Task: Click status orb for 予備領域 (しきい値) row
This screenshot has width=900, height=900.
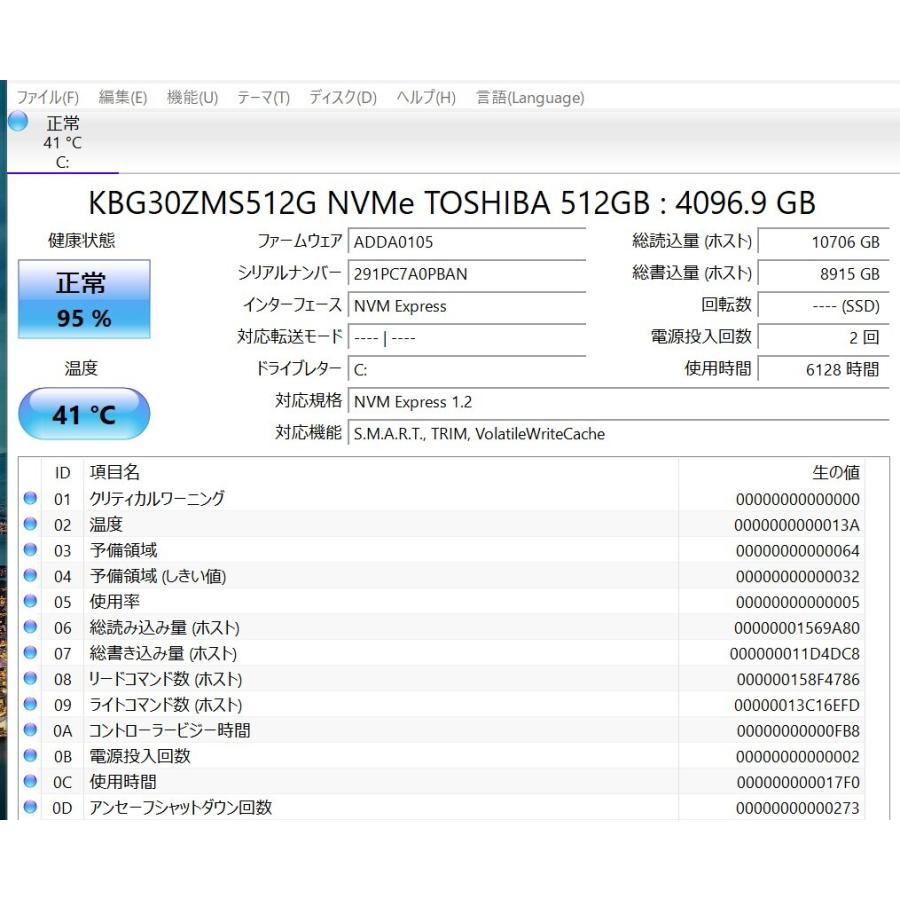Action: tap(30, 575)
